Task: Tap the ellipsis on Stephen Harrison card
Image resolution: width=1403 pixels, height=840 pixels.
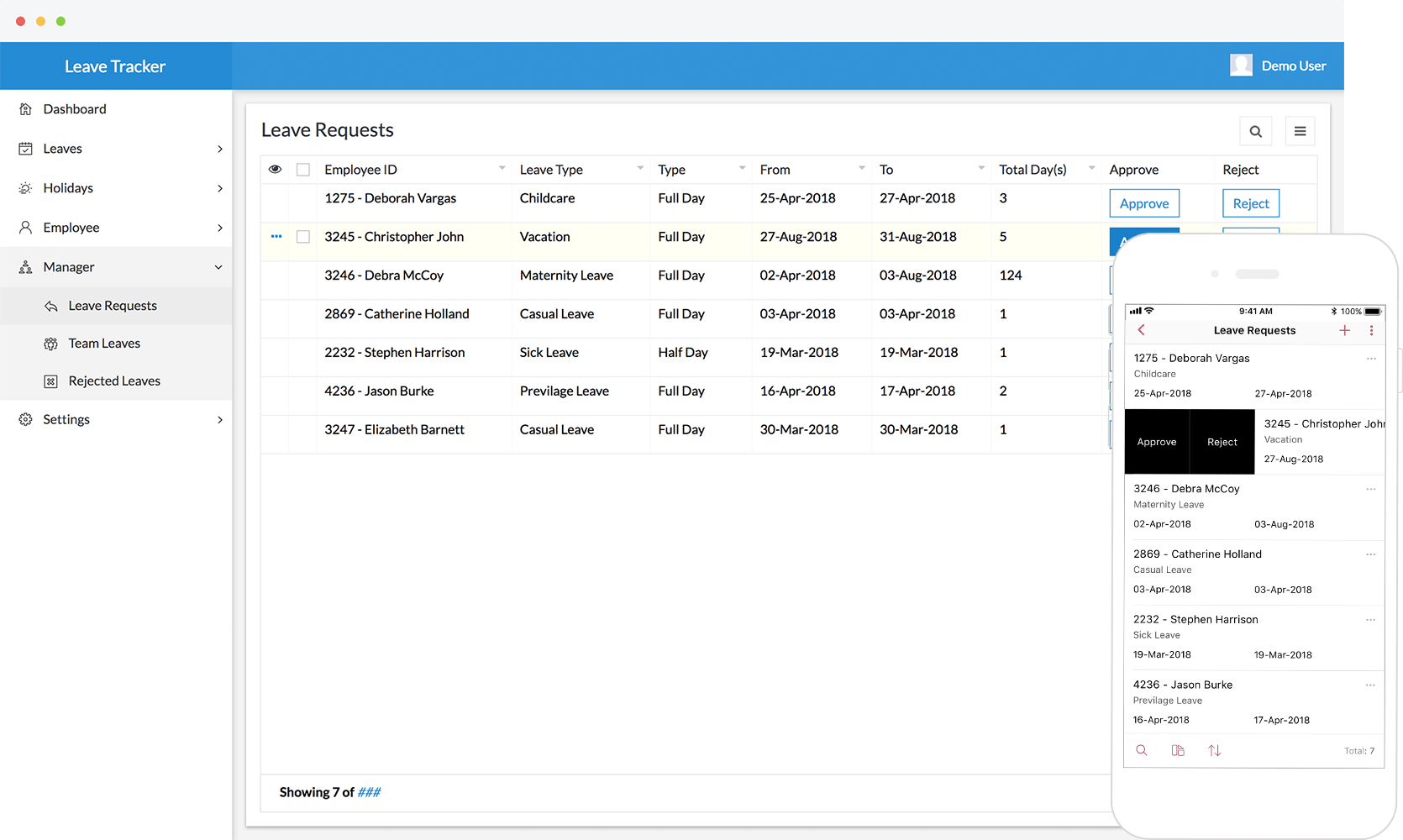Action: pos(1371,620)
